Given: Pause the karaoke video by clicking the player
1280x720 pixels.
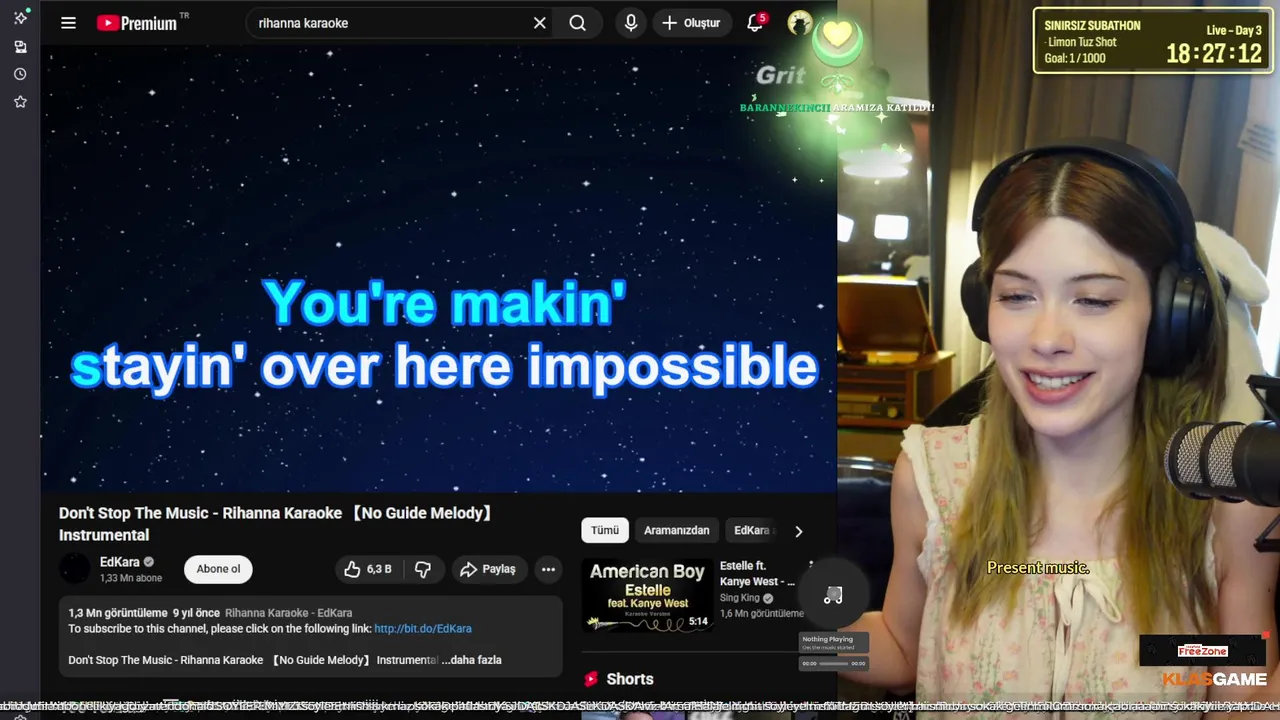Looking at the screenshot, I should point(438,268).
